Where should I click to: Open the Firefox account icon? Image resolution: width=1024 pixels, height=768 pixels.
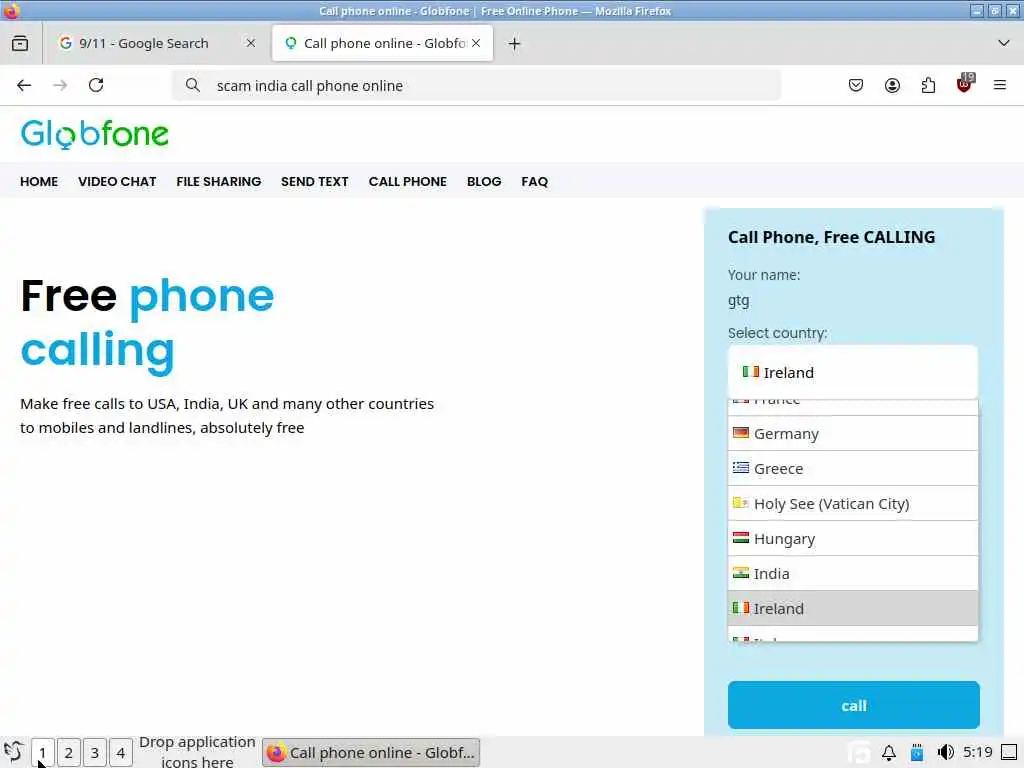892,86
